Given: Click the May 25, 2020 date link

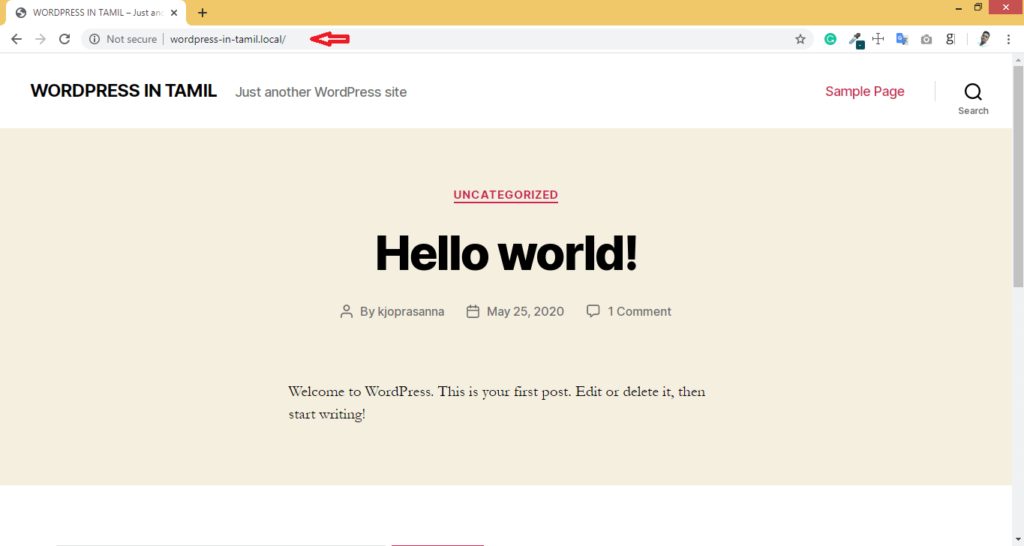Looking at the screenshot, I should tap(525, 312).
